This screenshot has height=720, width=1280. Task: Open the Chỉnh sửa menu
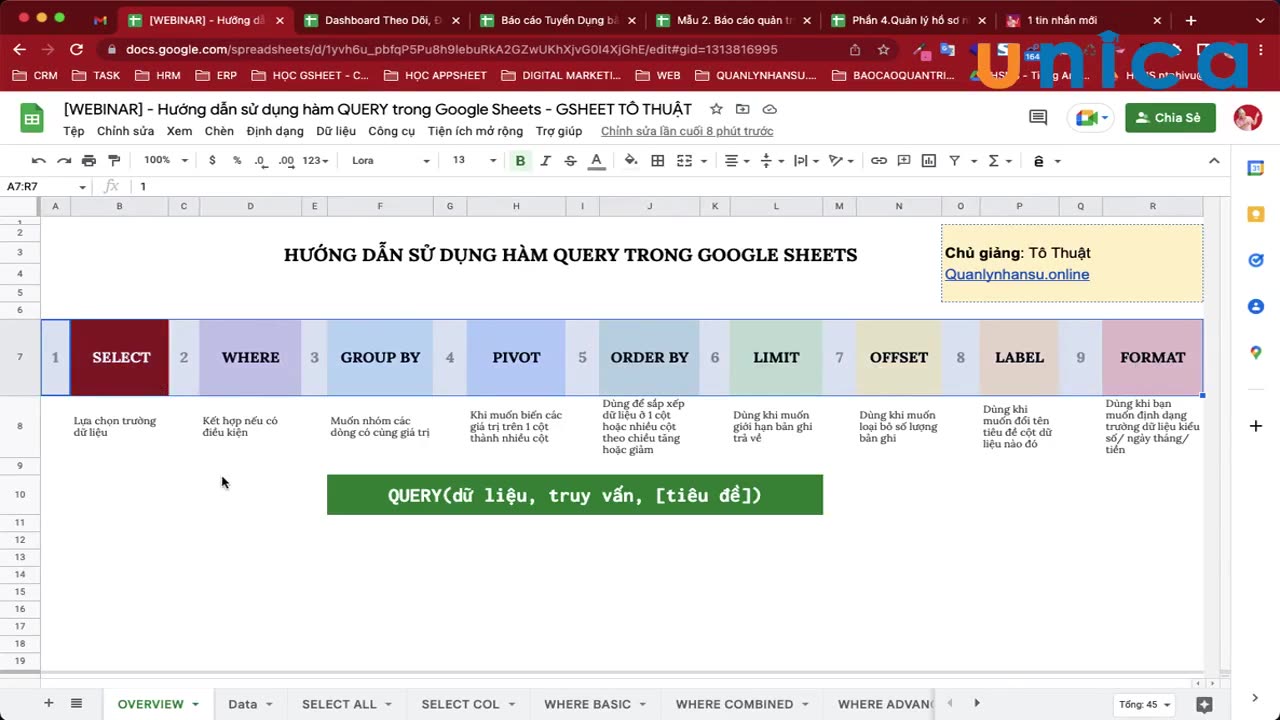(x=126, y=131)
